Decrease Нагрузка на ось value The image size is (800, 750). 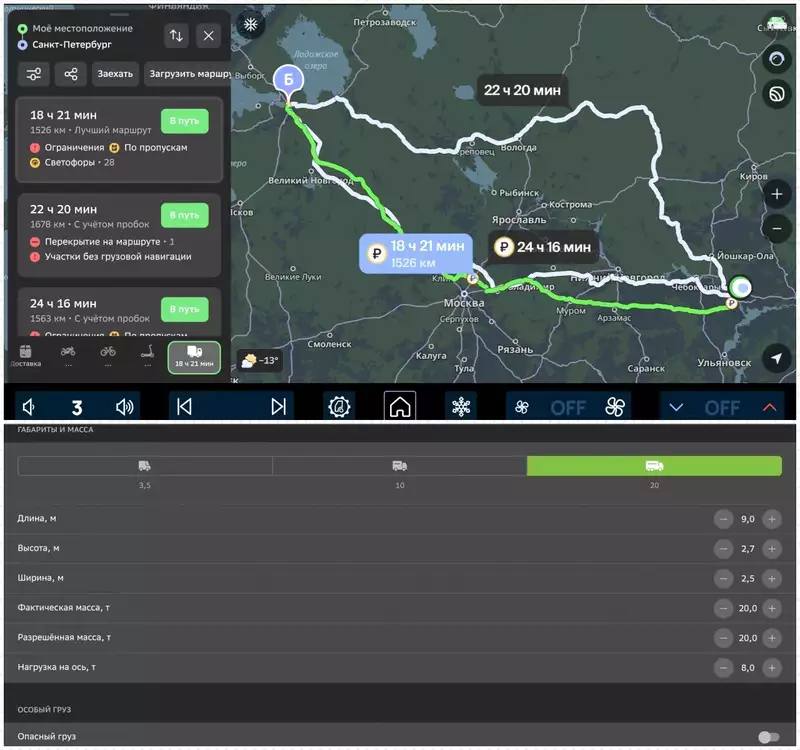click(x=723, y=668)
